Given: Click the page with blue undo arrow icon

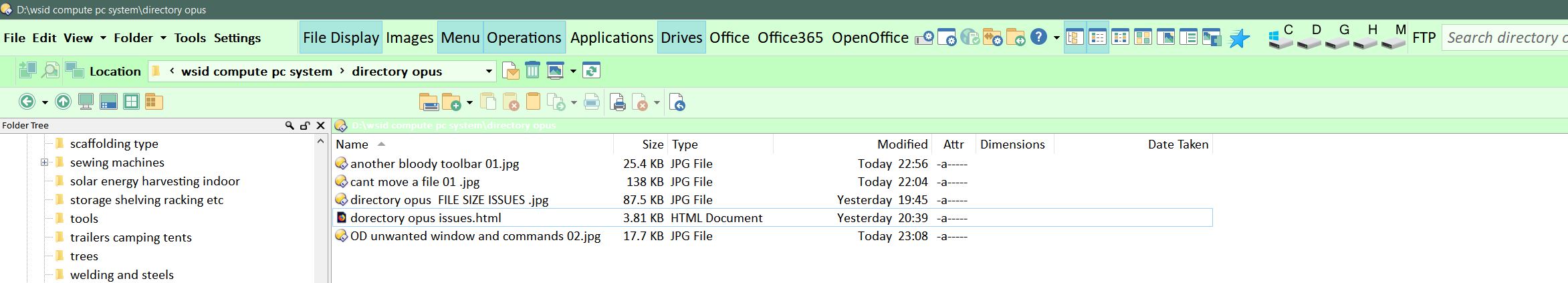Looking at the screenshot, I should 677,102.
